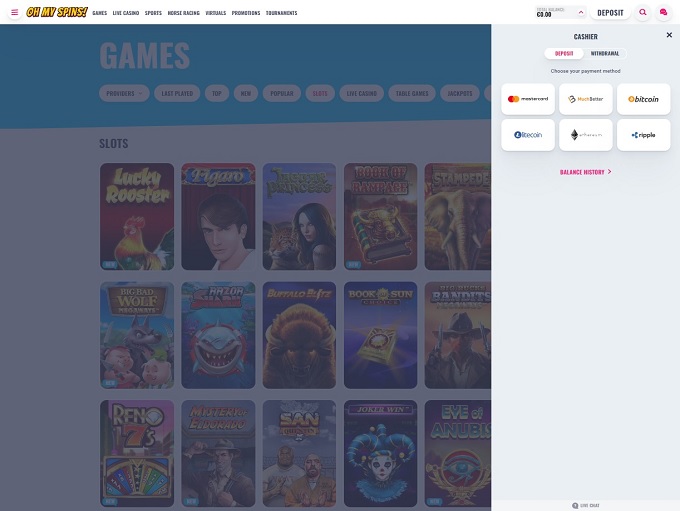Click the Oh My Spins logo
The image size is (680, 511).
click(56, 13)
